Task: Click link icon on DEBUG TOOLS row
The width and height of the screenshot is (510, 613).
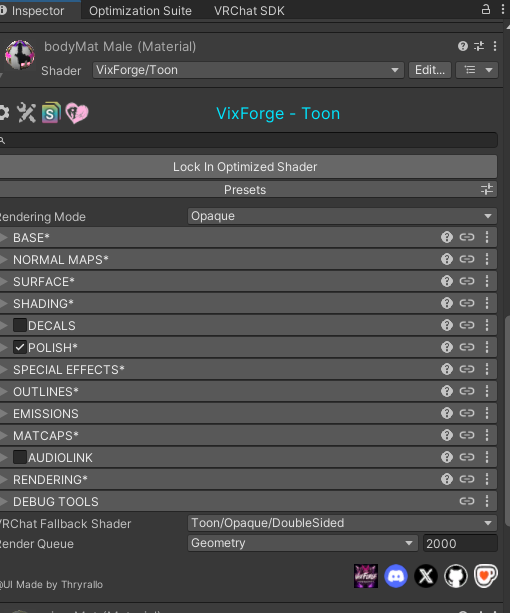Action: pyautogui.click(x=467, y=501)
